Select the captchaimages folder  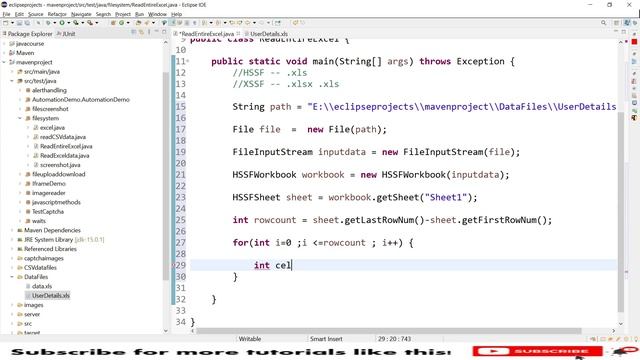[44, 258]
